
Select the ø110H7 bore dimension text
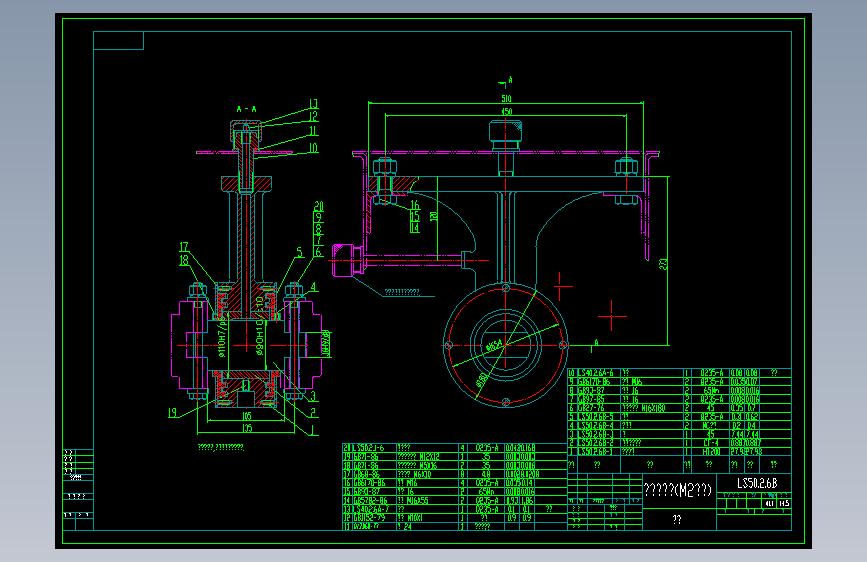pyautogui.click(x=222, y=337)
